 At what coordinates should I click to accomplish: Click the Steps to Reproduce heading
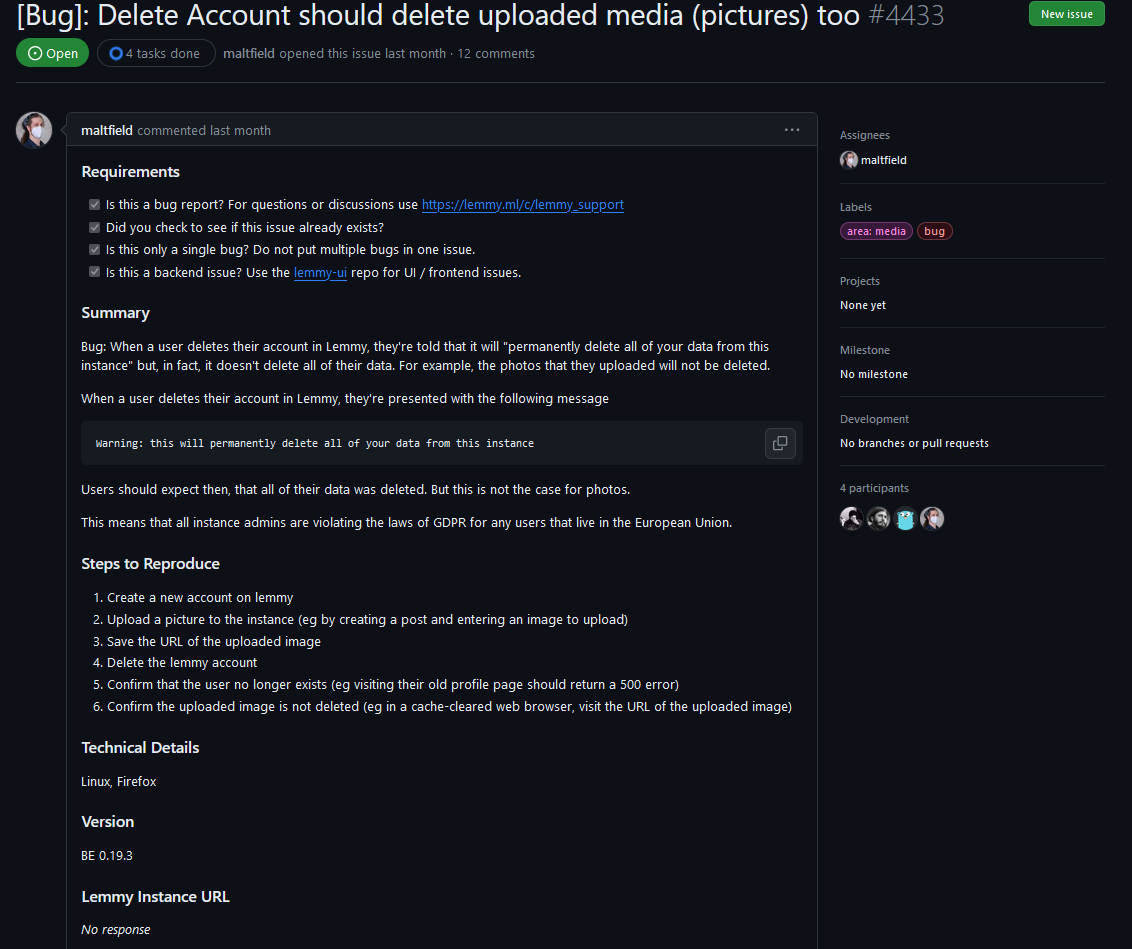click(x=150, y=564)
